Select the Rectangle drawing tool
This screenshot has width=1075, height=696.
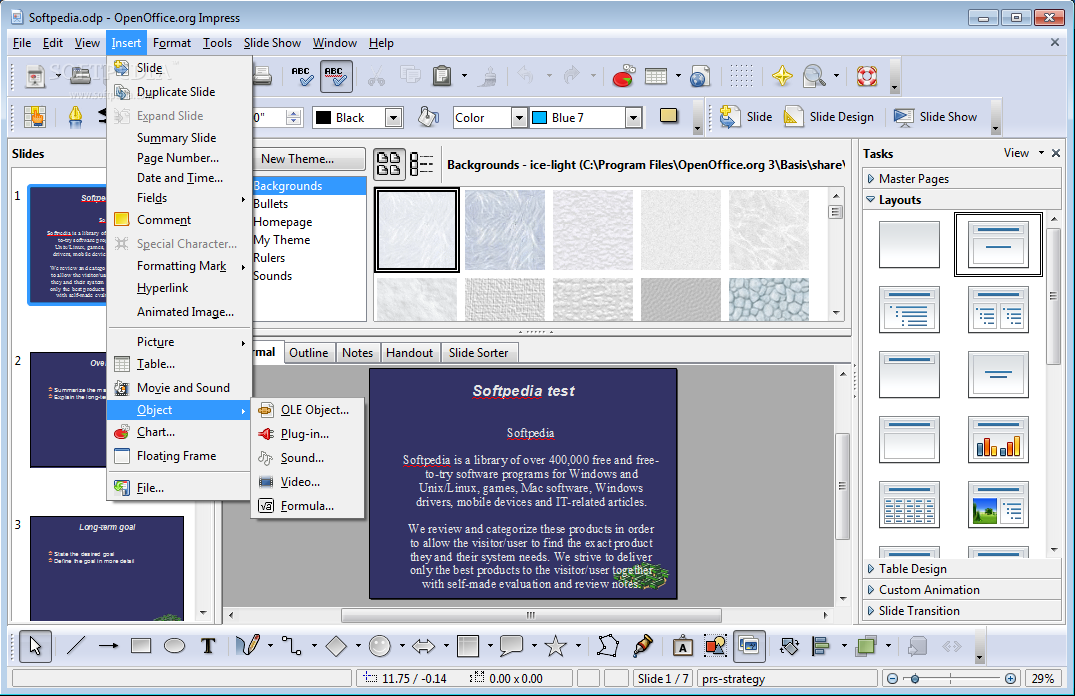pos(141,646)
